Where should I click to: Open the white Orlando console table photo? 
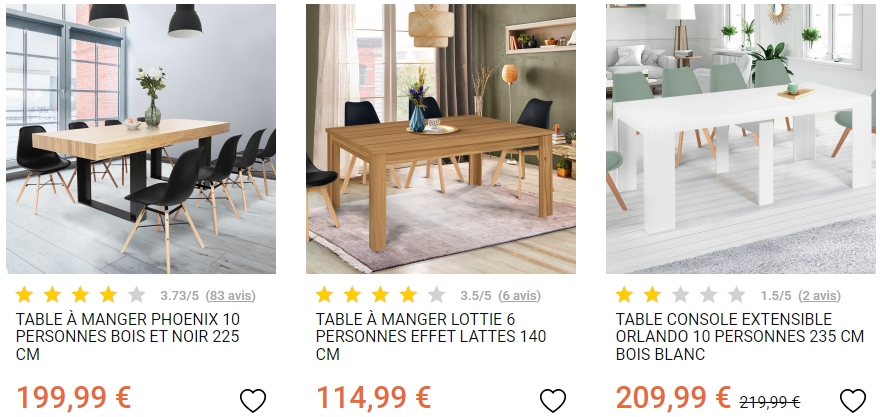click(741, 139)
